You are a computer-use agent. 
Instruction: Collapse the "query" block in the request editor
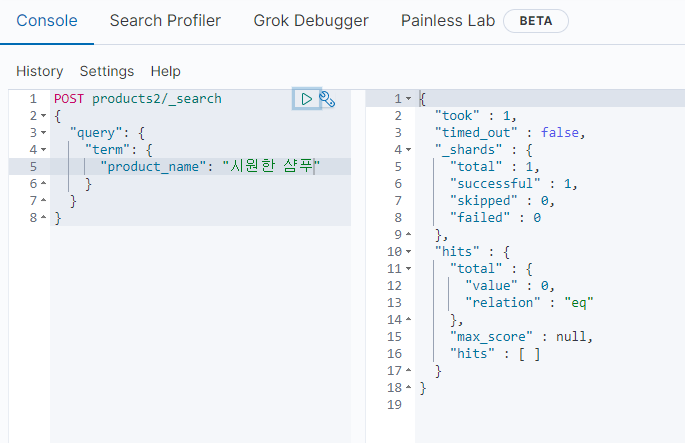point(43,133)
